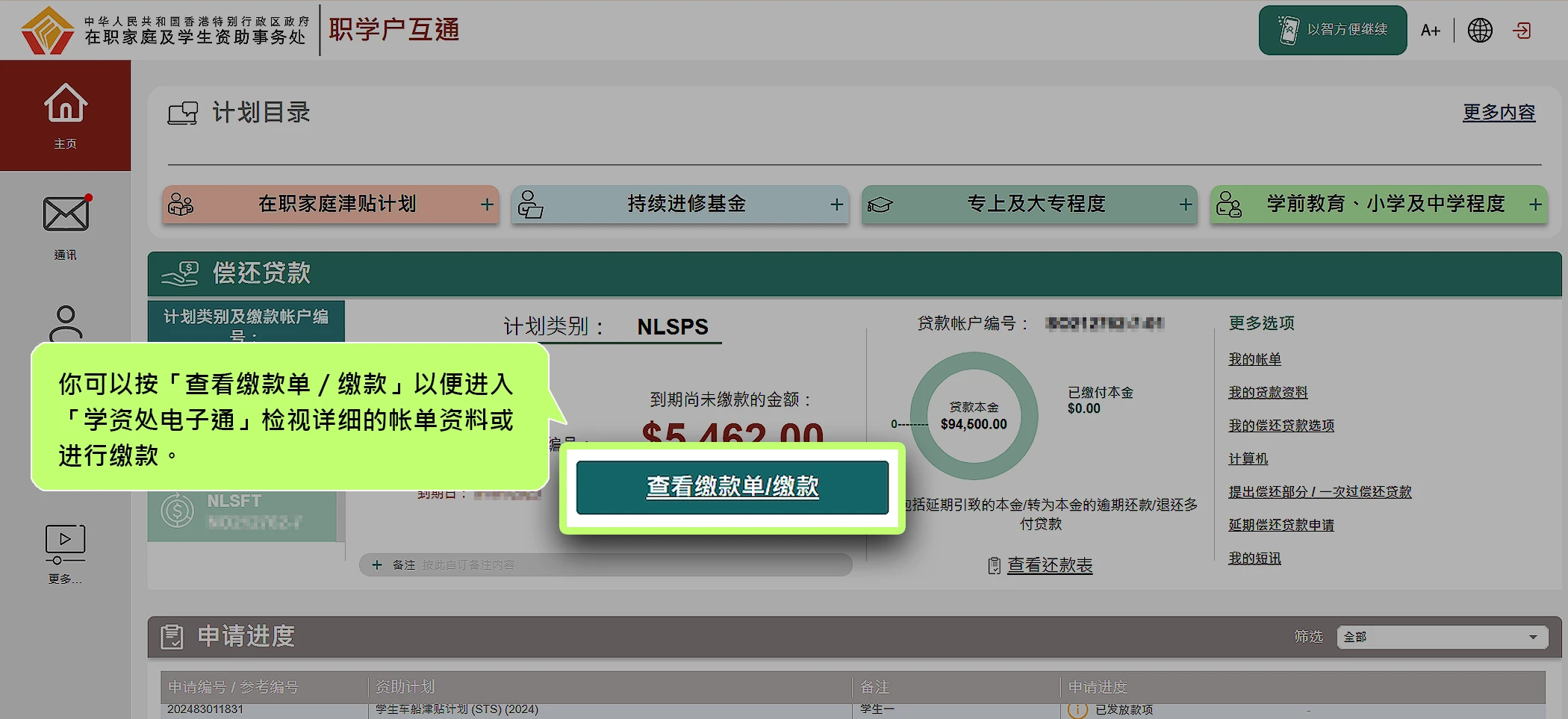Click the 申请进度 column header

point(1098,687)
